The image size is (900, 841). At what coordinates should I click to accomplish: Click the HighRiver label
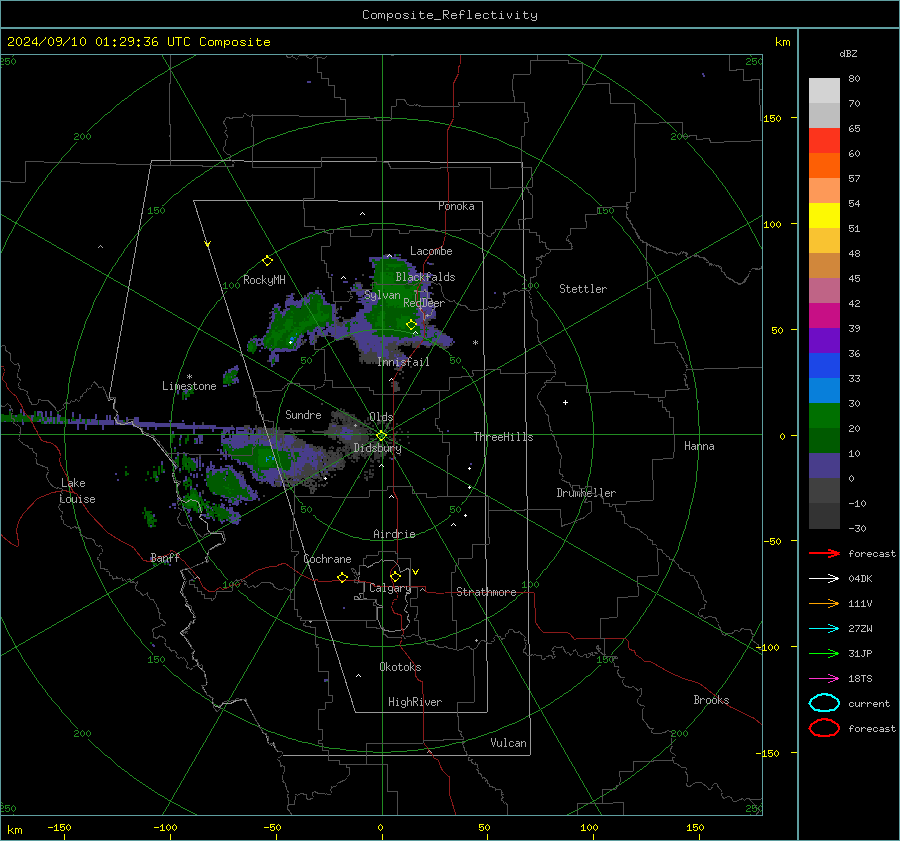[x=415, y=702]
